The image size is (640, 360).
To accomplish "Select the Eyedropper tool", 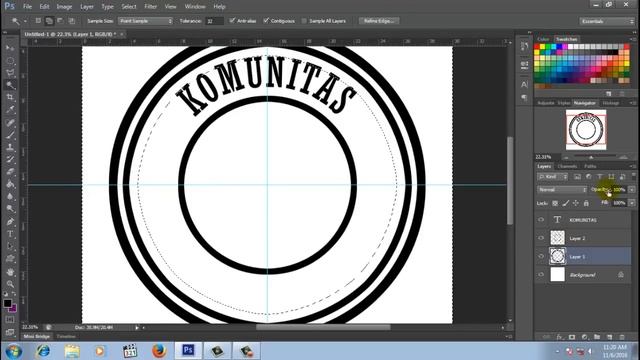I will click(x=10, y=110).
